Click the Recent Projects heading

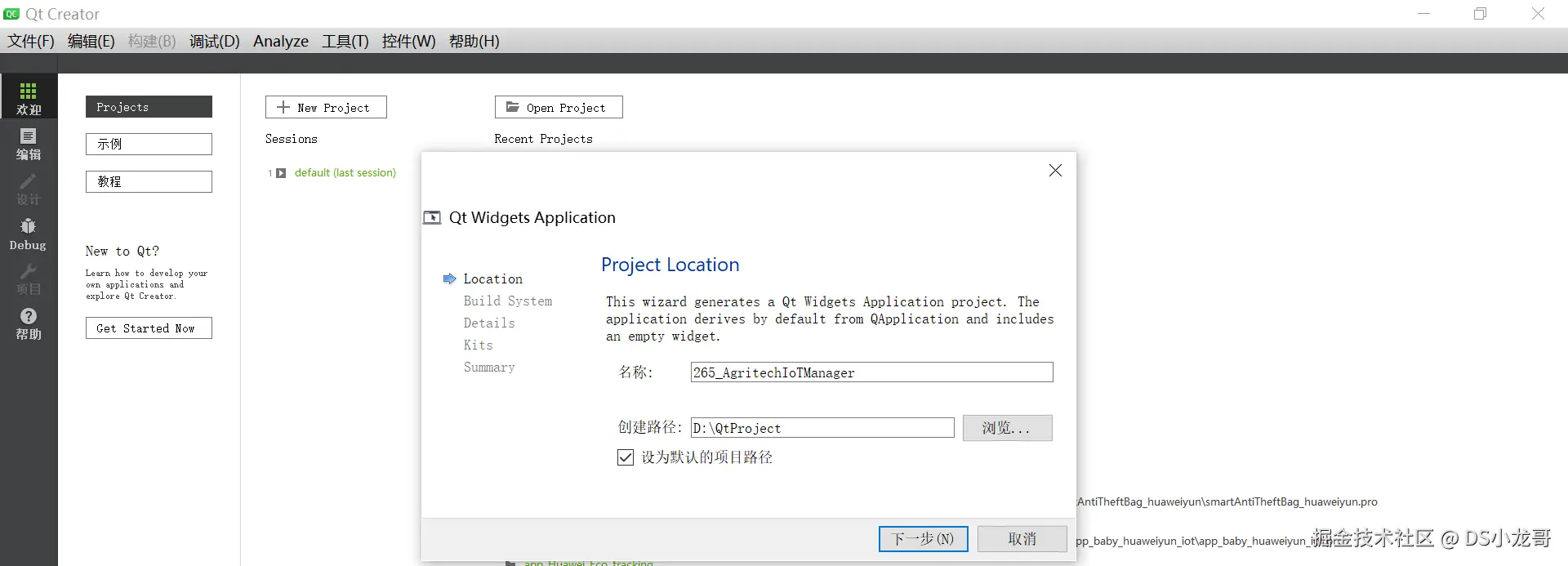coord(543,139)
